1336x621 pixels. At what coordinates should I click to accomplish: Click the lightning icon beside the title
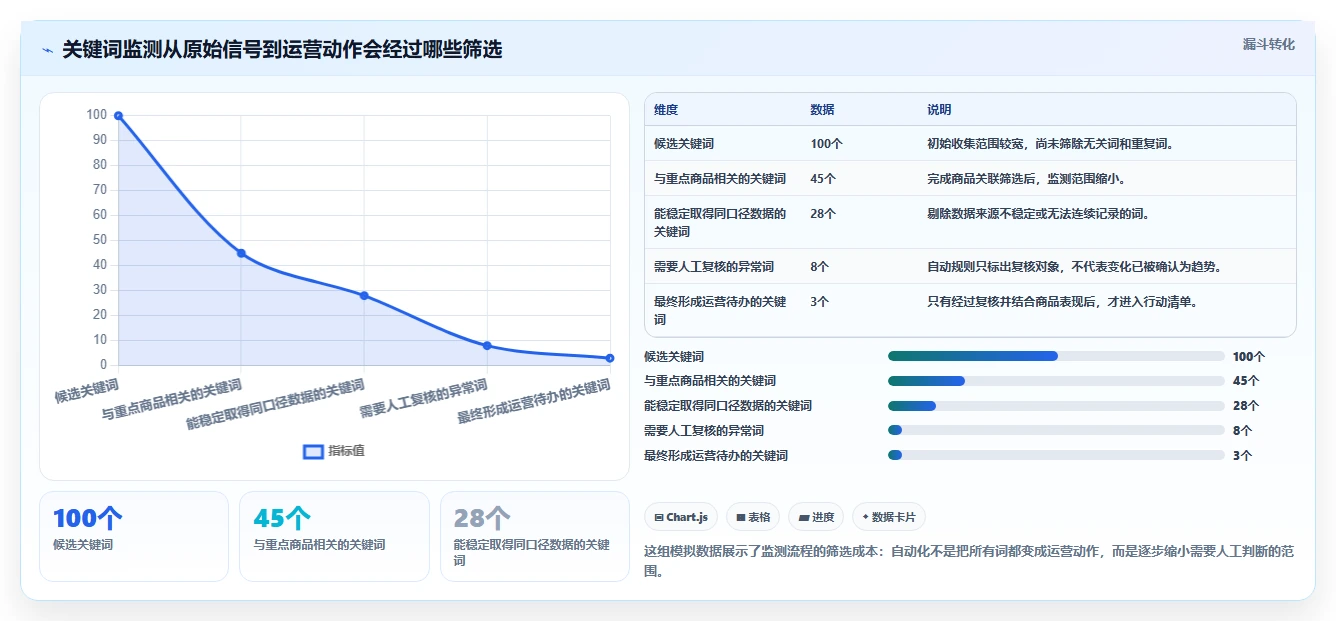point(47,50)
